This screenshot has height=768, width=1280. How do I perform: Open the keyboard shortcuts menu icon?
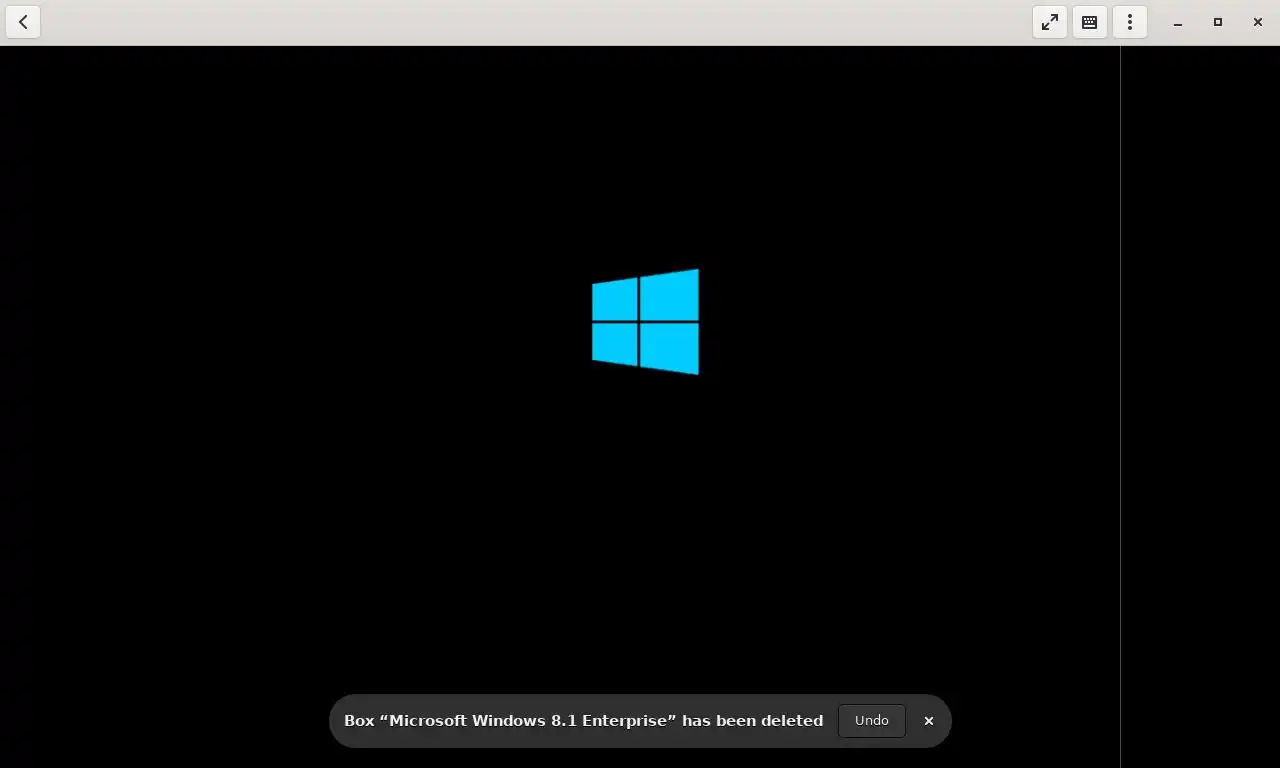pos(1090,22)
